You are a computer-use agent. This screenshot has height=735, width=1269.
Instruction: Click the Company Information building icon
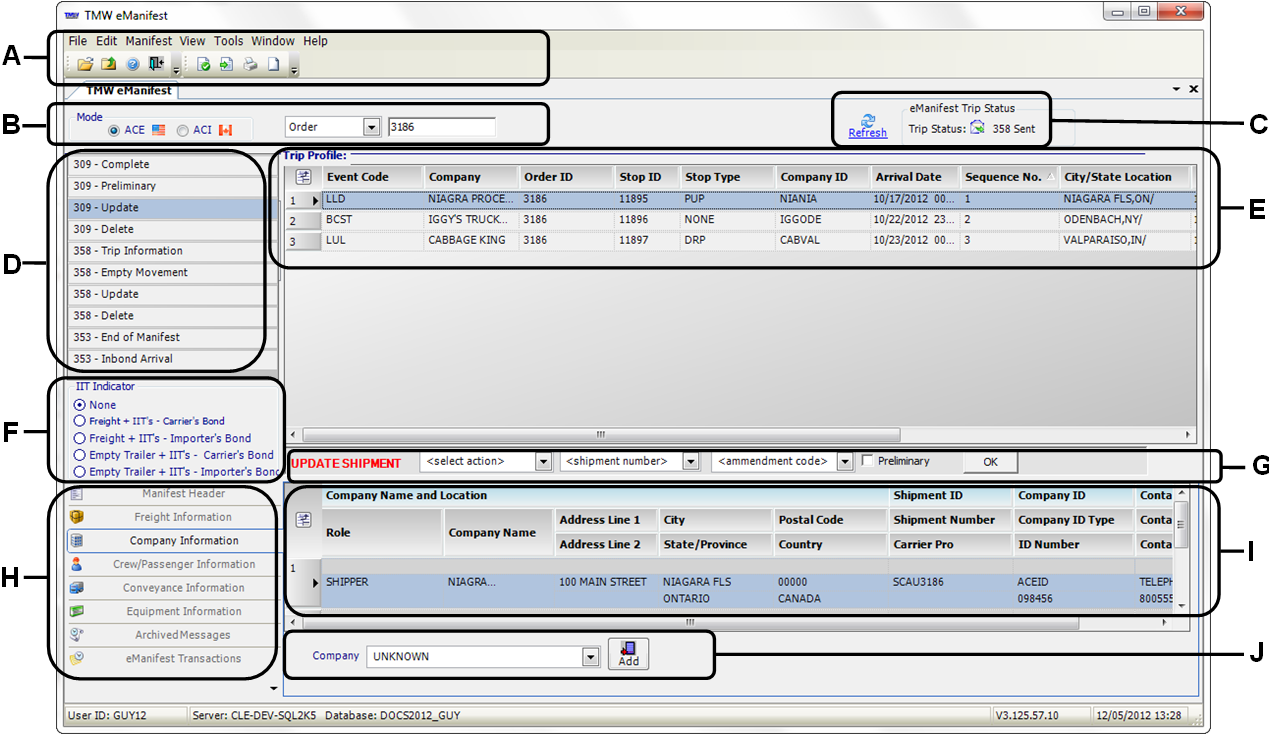[x=77, y=541]
